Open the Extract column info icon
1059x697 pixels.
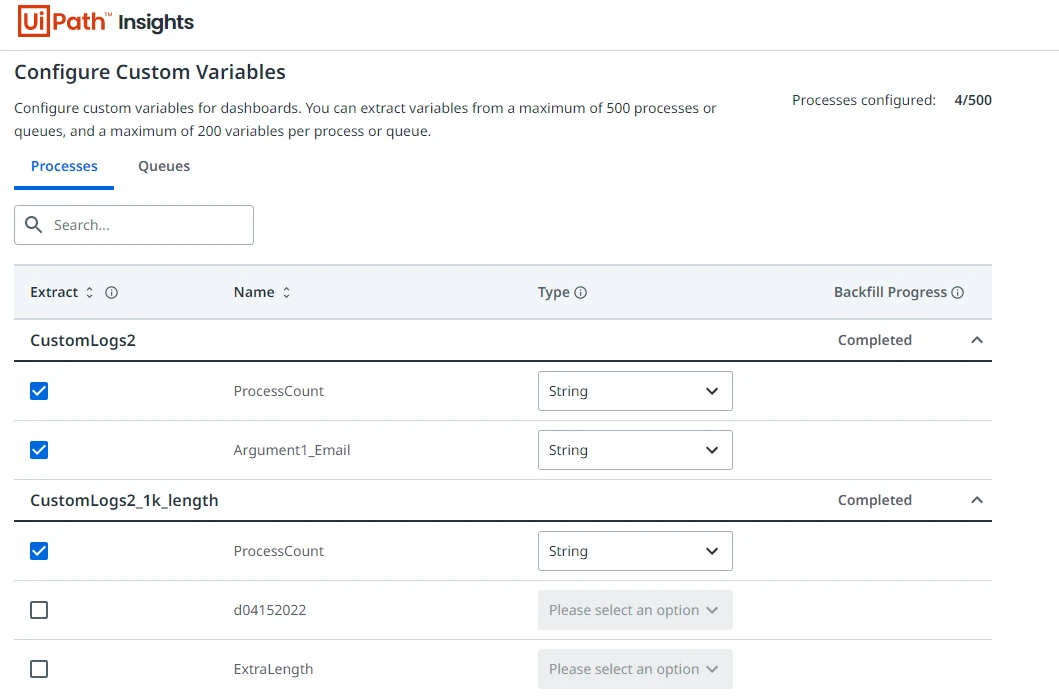111,292
